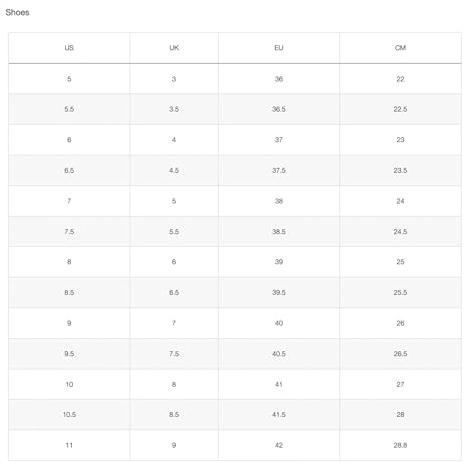Click EU size 40 cell
The width and height of the screenshot is (465, 465).
coord(279,323)
